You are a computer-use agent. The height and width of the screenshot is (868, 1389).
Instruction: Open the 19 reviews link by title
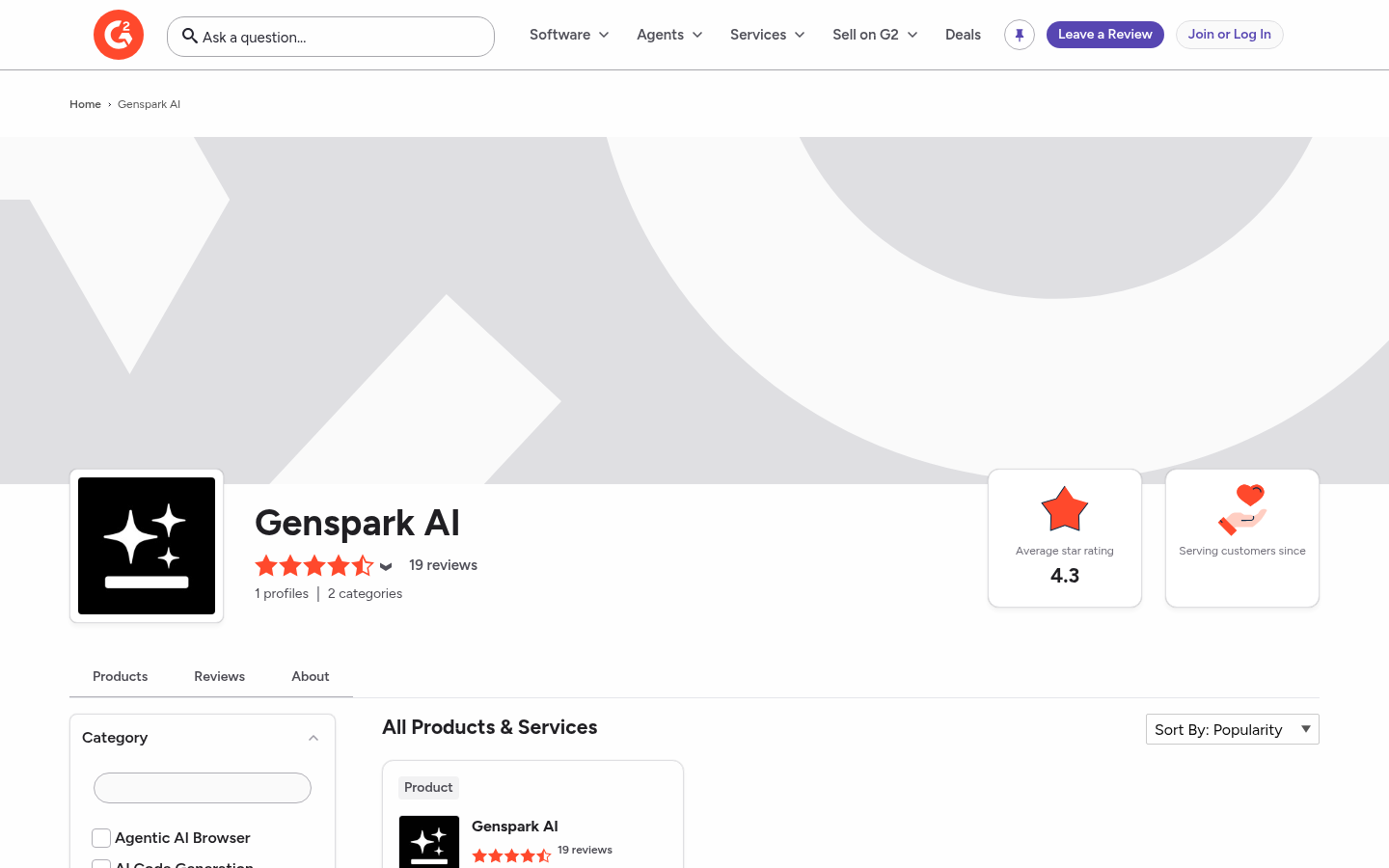point(443,565)
